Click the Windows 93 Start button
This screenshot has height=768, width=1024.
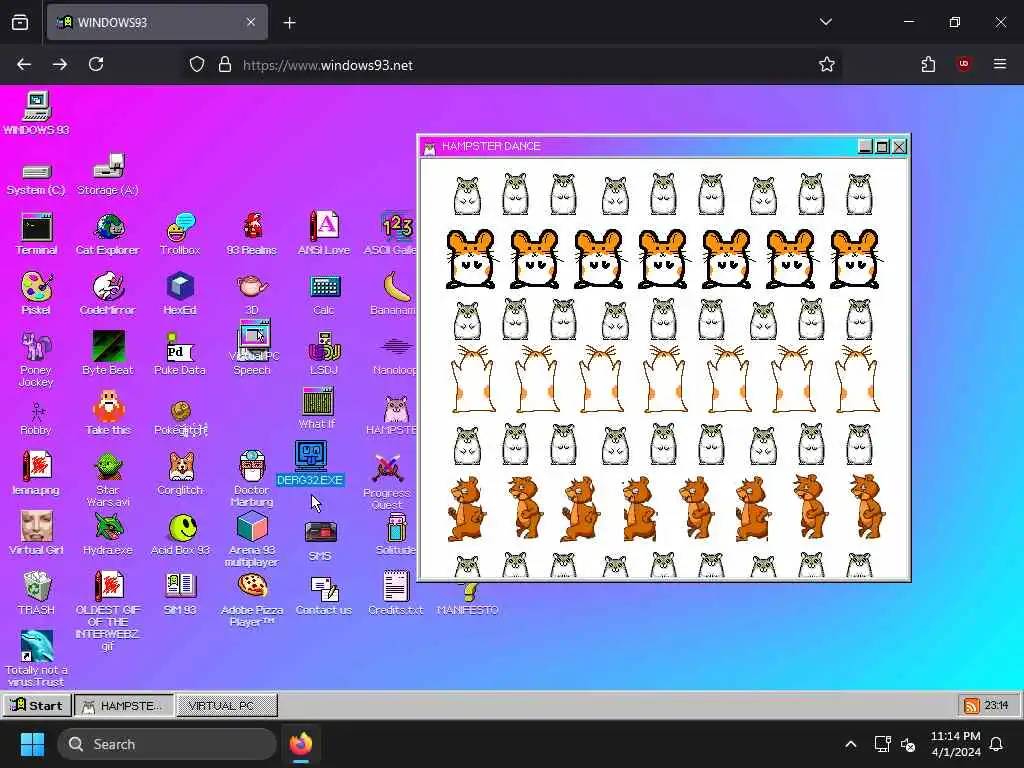[x=37, y=705]
